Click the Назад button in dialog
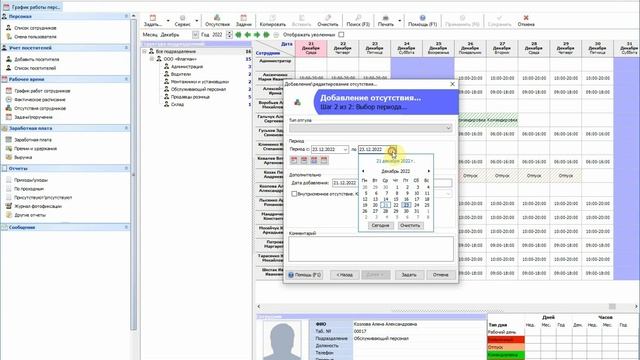 point(344,275)
